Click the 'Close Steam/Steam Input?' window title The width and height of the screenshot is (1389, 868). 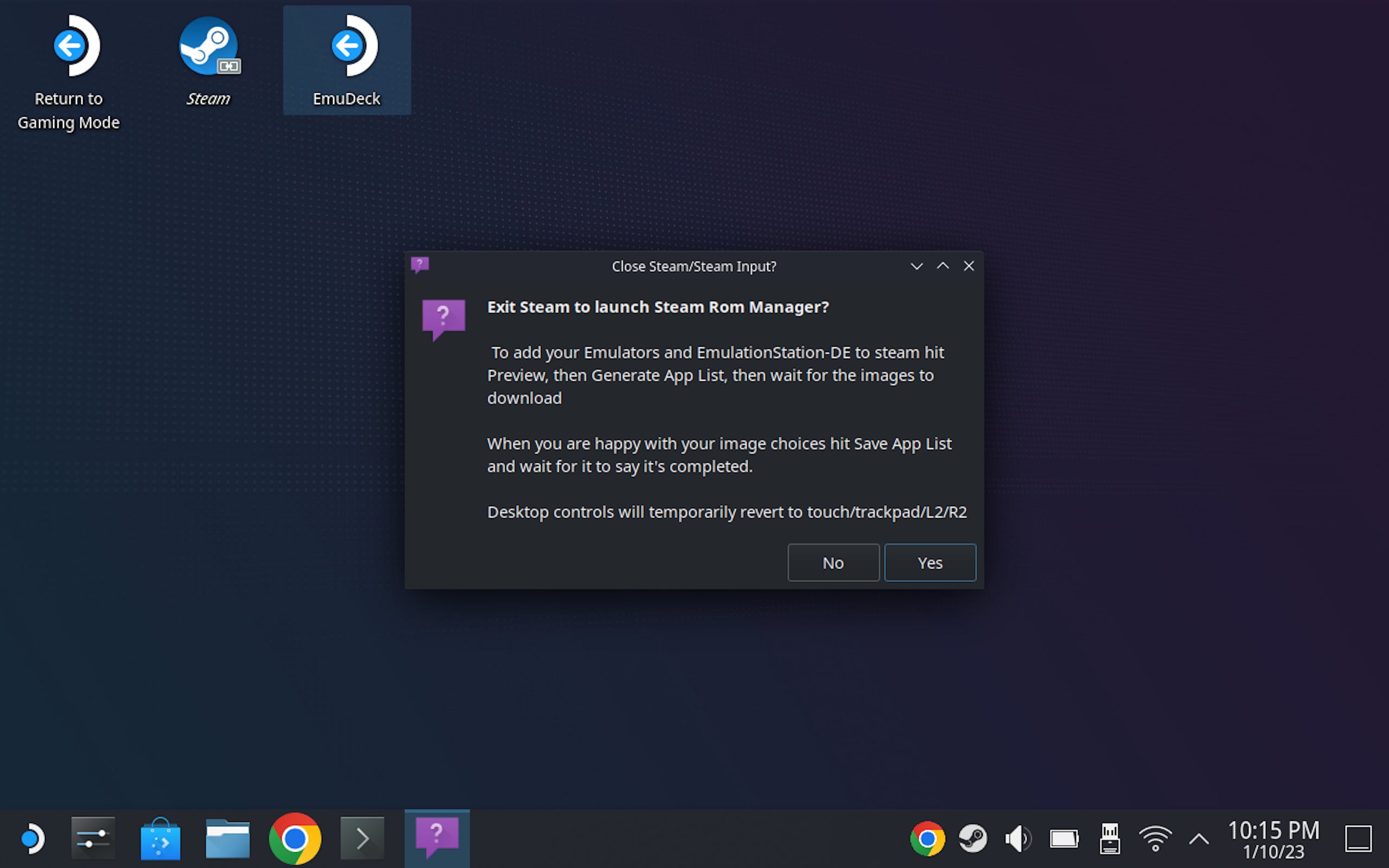(694, 266)
